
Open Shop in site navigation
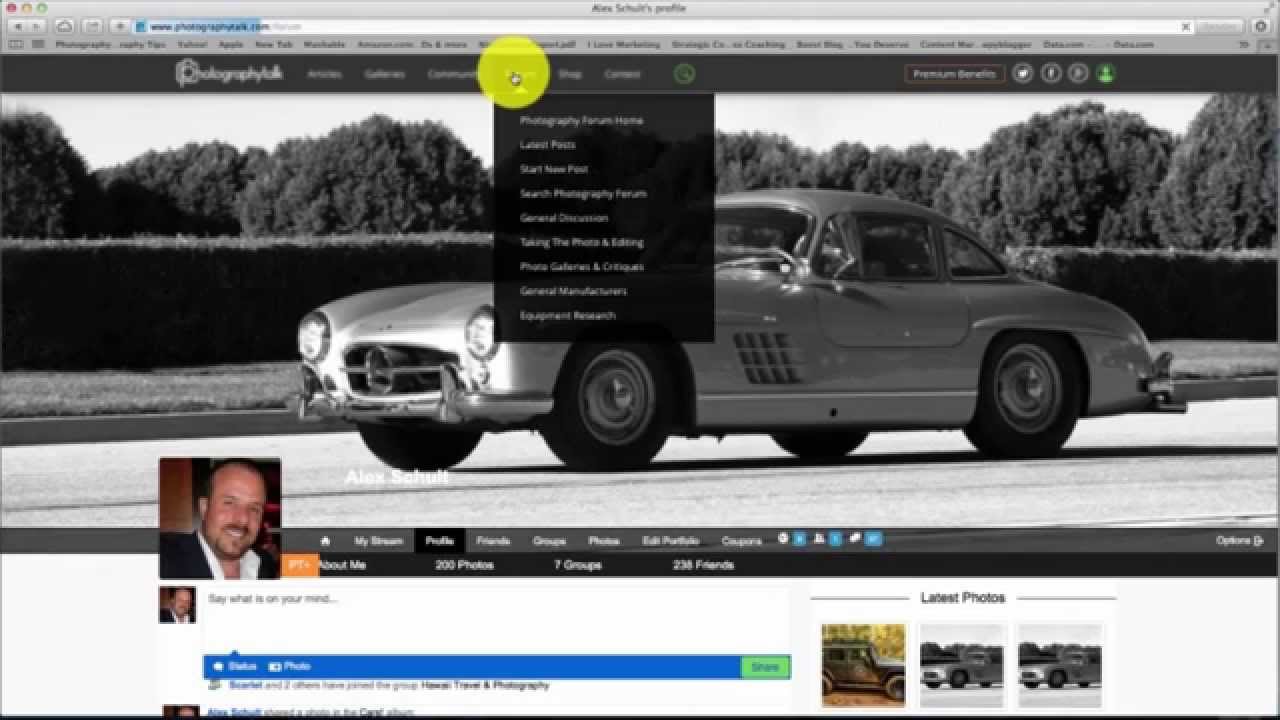click(570, 74)
